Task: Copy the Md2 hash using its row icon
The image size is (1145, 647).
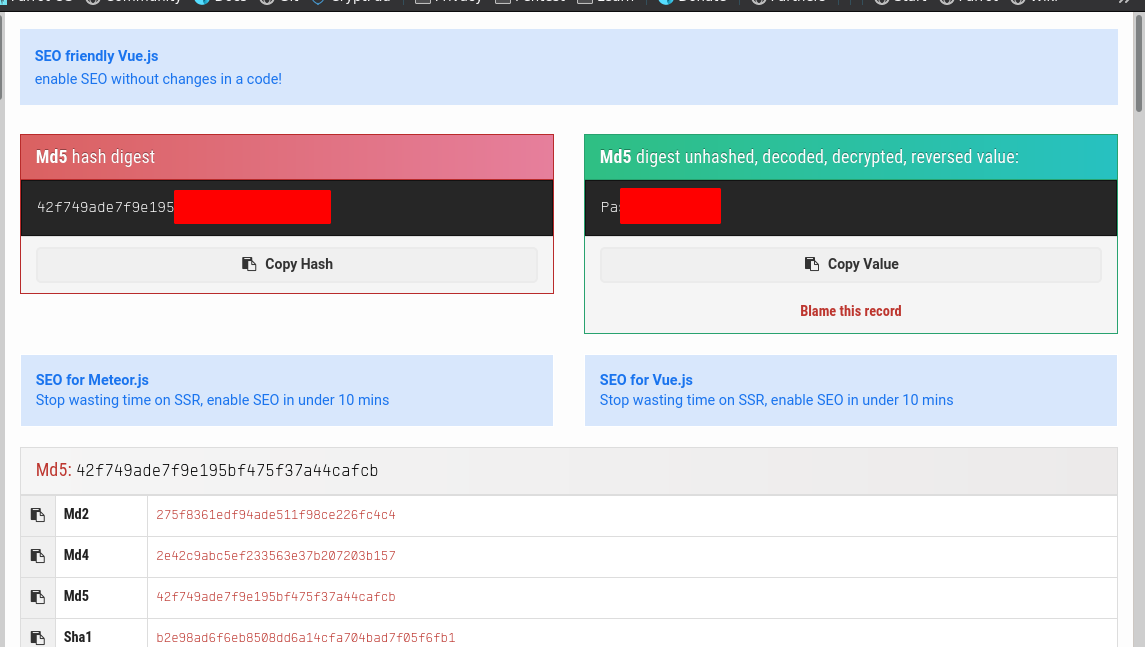Action: point(38,515)
